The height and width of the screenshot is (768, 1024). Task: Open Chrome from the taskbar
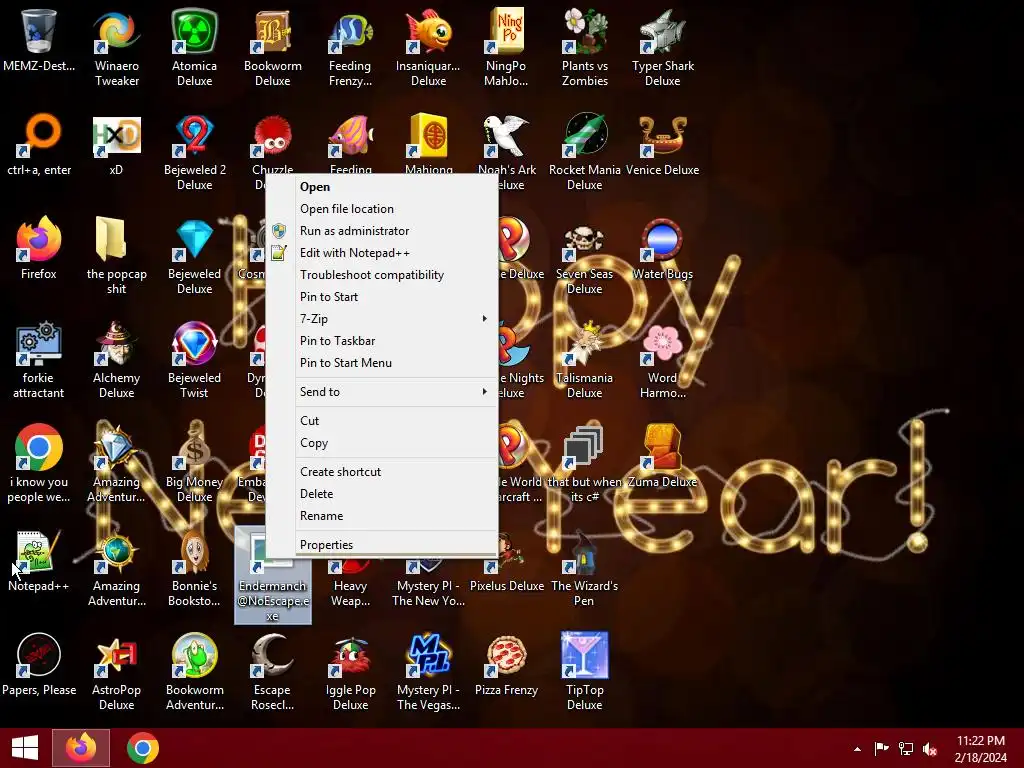point(142,748)
